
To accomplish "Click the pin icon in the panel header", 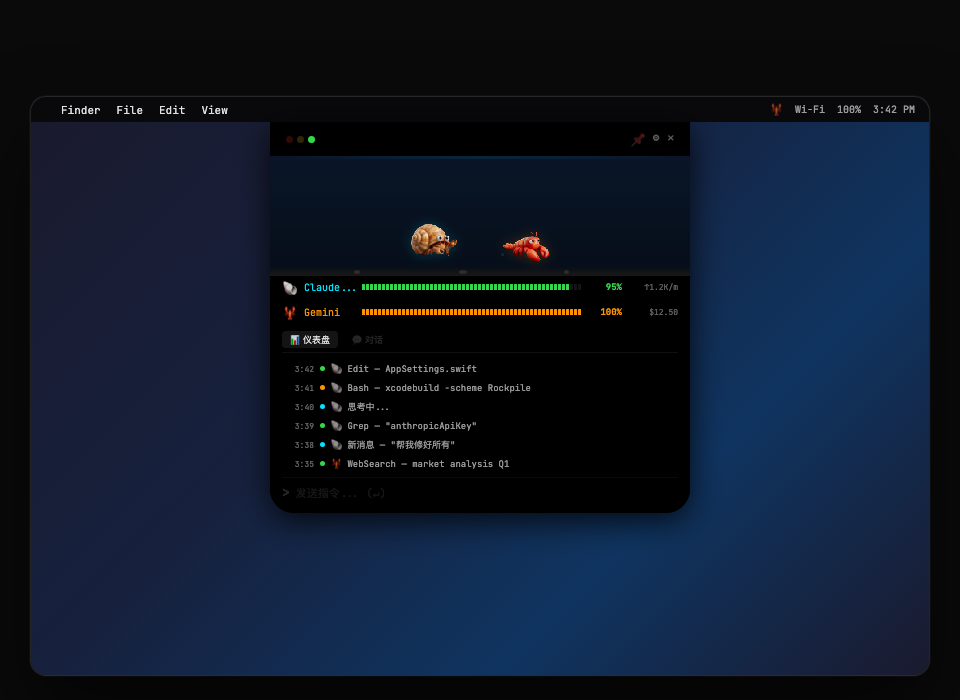I will click(638, 139).
